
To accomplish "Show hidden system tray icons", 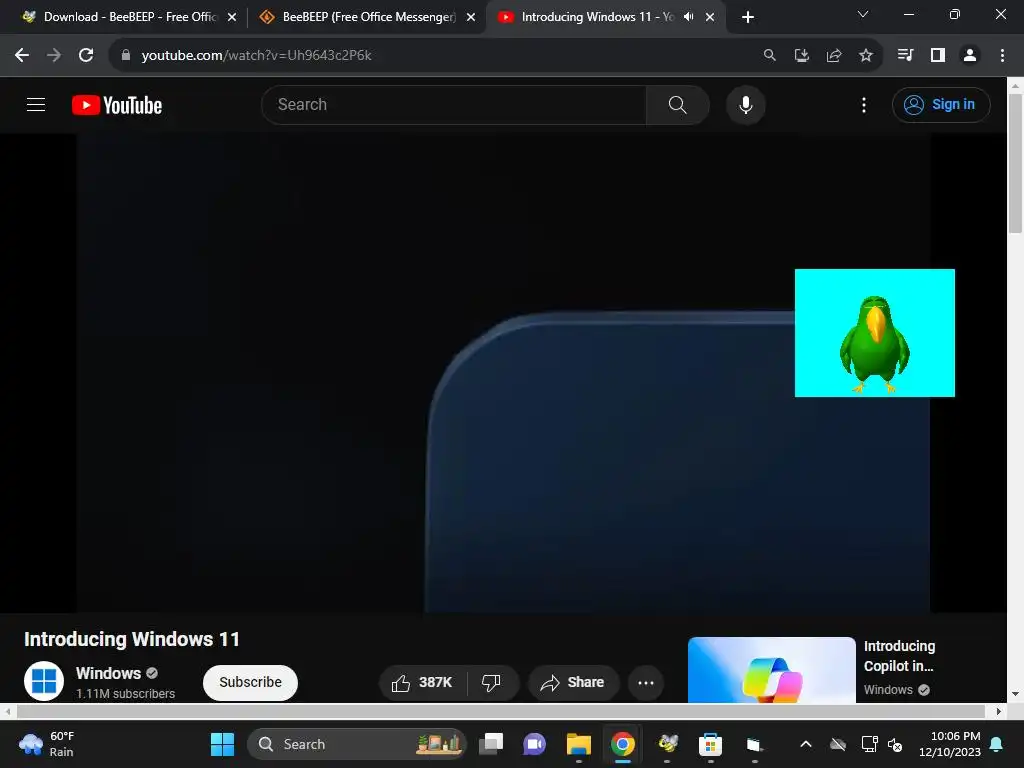I will (x=806, y=744).
